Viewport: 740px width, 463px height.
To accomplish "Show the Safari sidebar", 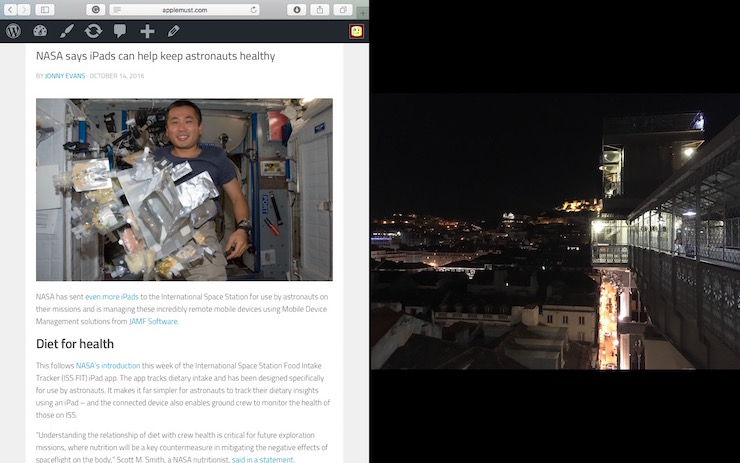I will (x=45, y=9).
